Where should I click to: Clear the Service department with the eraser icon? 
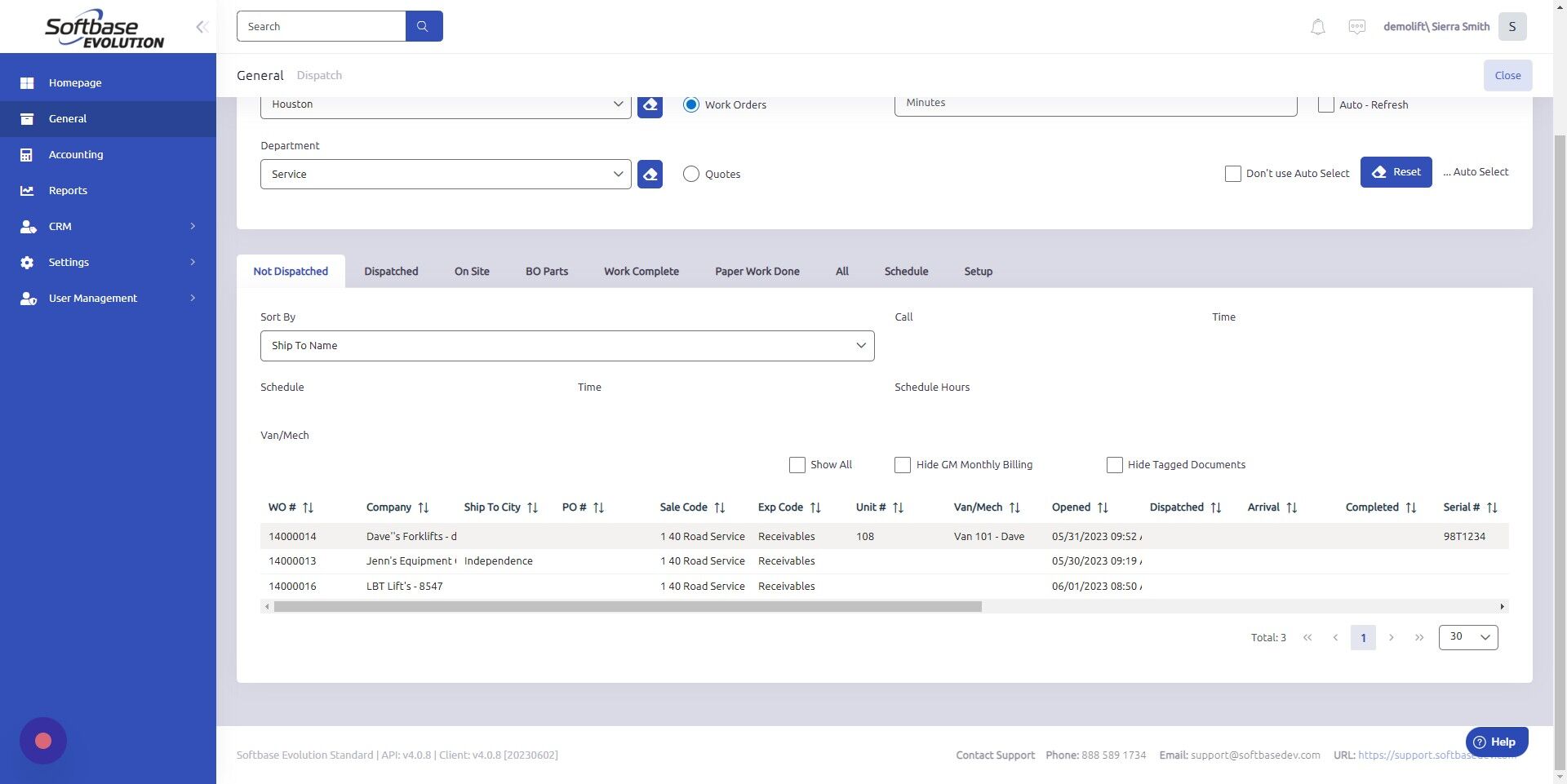coord(650,174)
